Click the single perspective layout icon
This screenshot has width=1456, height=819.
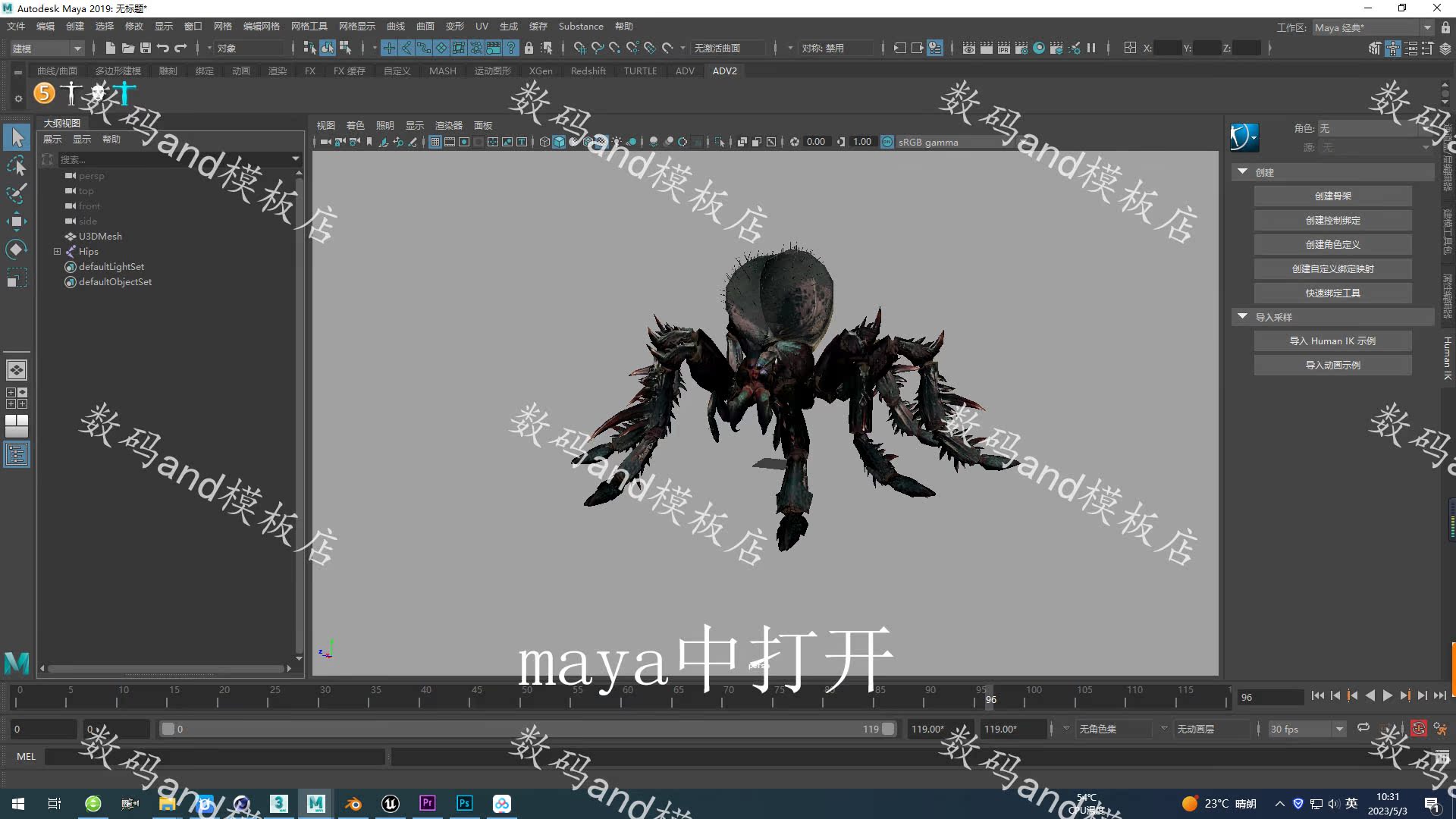click(x=17, y=370)
